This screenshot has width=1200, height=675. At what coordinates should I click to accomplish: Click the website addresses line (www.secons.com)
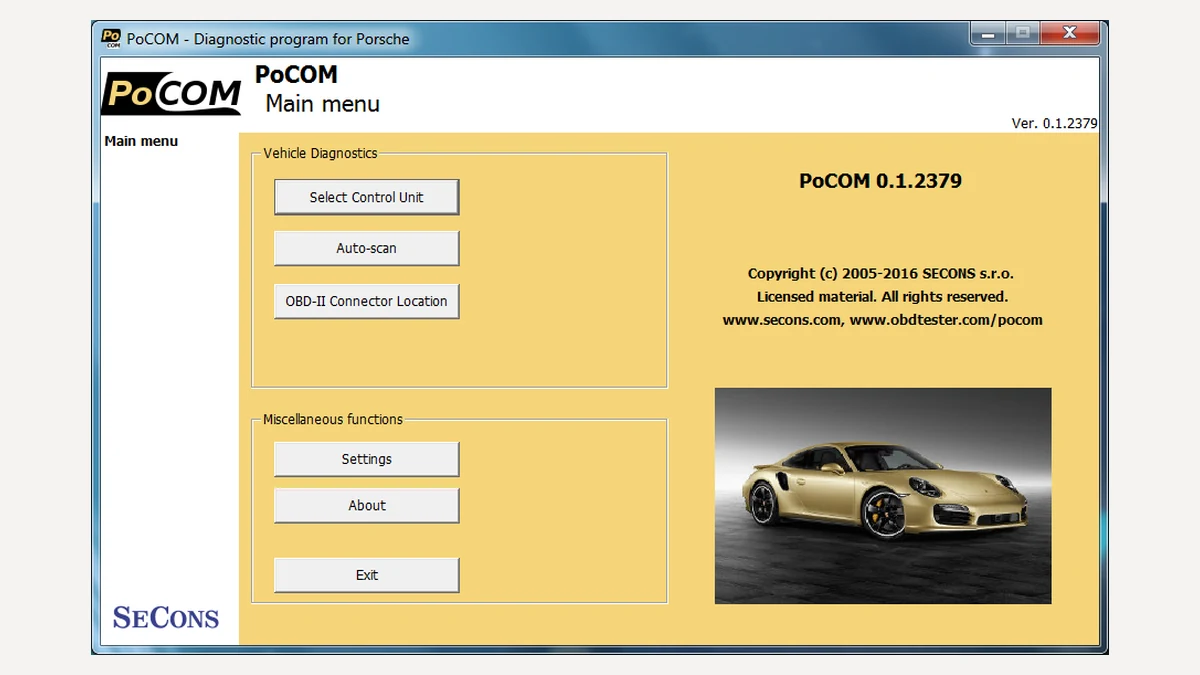883,321
